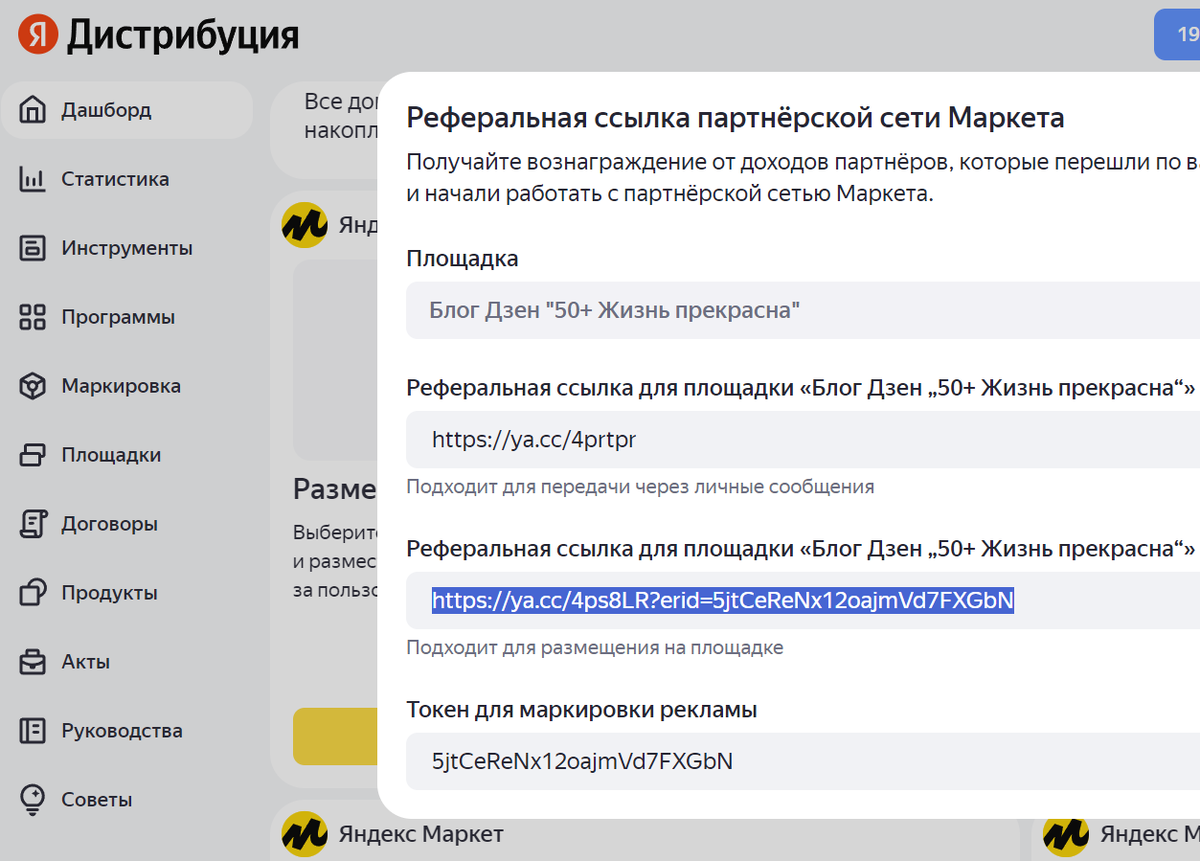Click the highlighted erid referral link field
The height and width of the screenshot is (861, 1200).
click(x=803, y=600)
